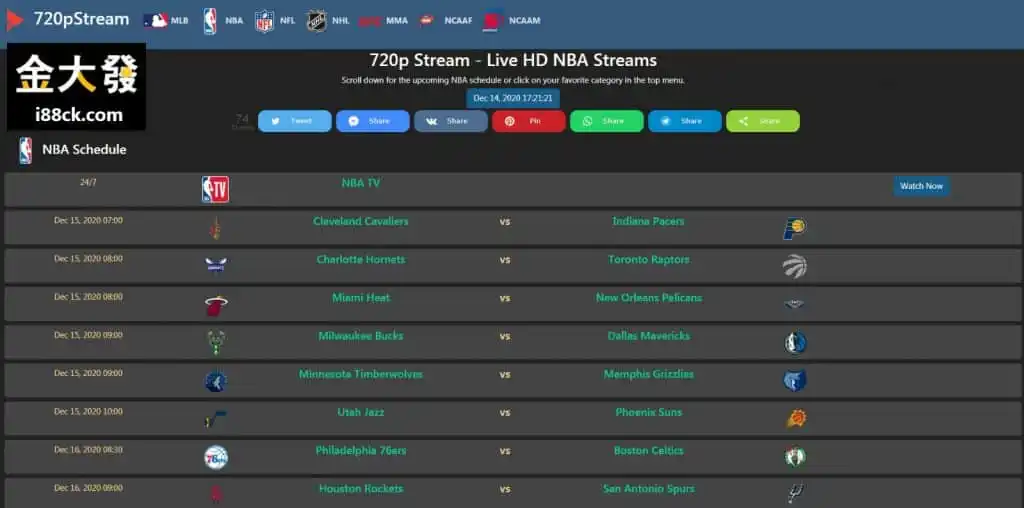
Task: Share via the Telegram Share button
Action: 685,121
